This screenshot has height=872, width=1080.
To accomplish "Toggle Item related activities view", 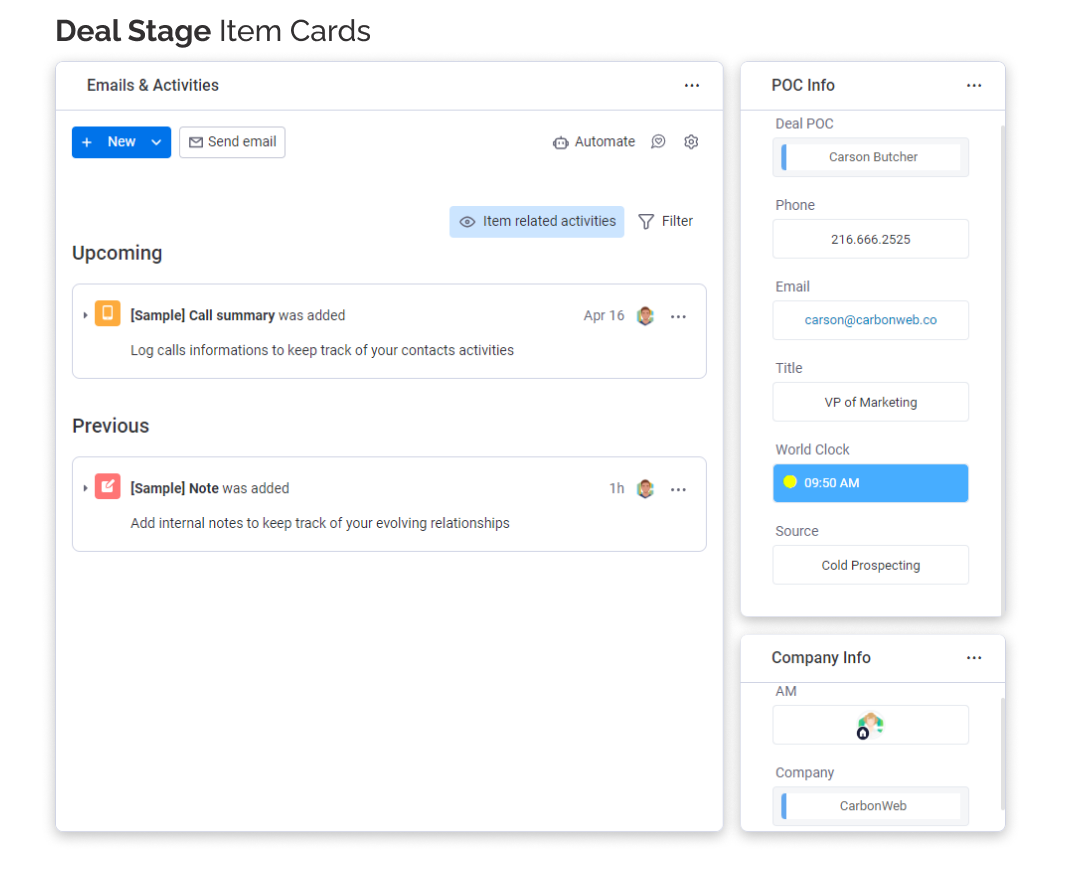I will 537,222.
